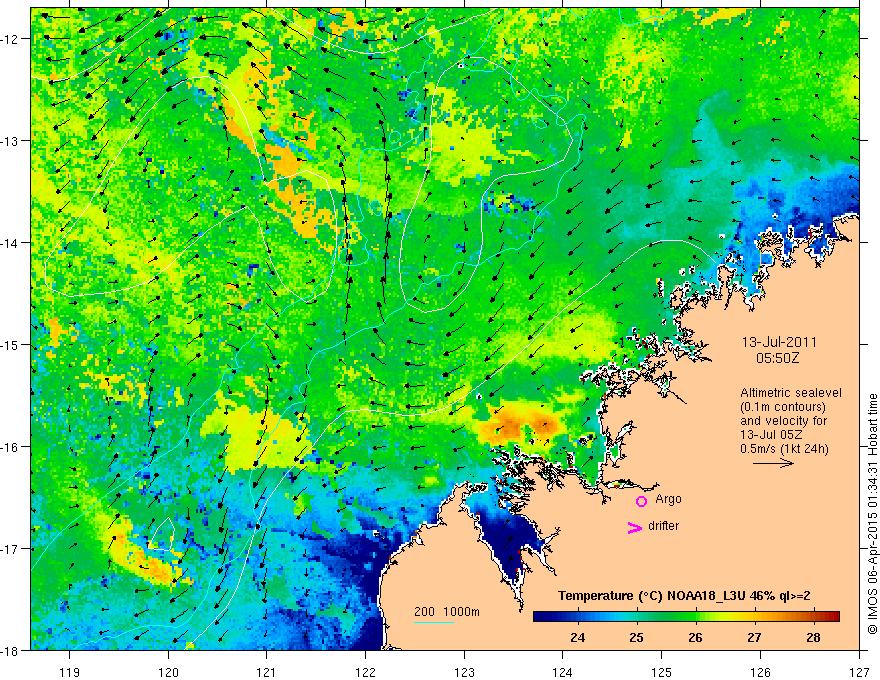This screenshot has width=880, height=680.
Task: Click the latitude axis label -17
Action: 11,548
